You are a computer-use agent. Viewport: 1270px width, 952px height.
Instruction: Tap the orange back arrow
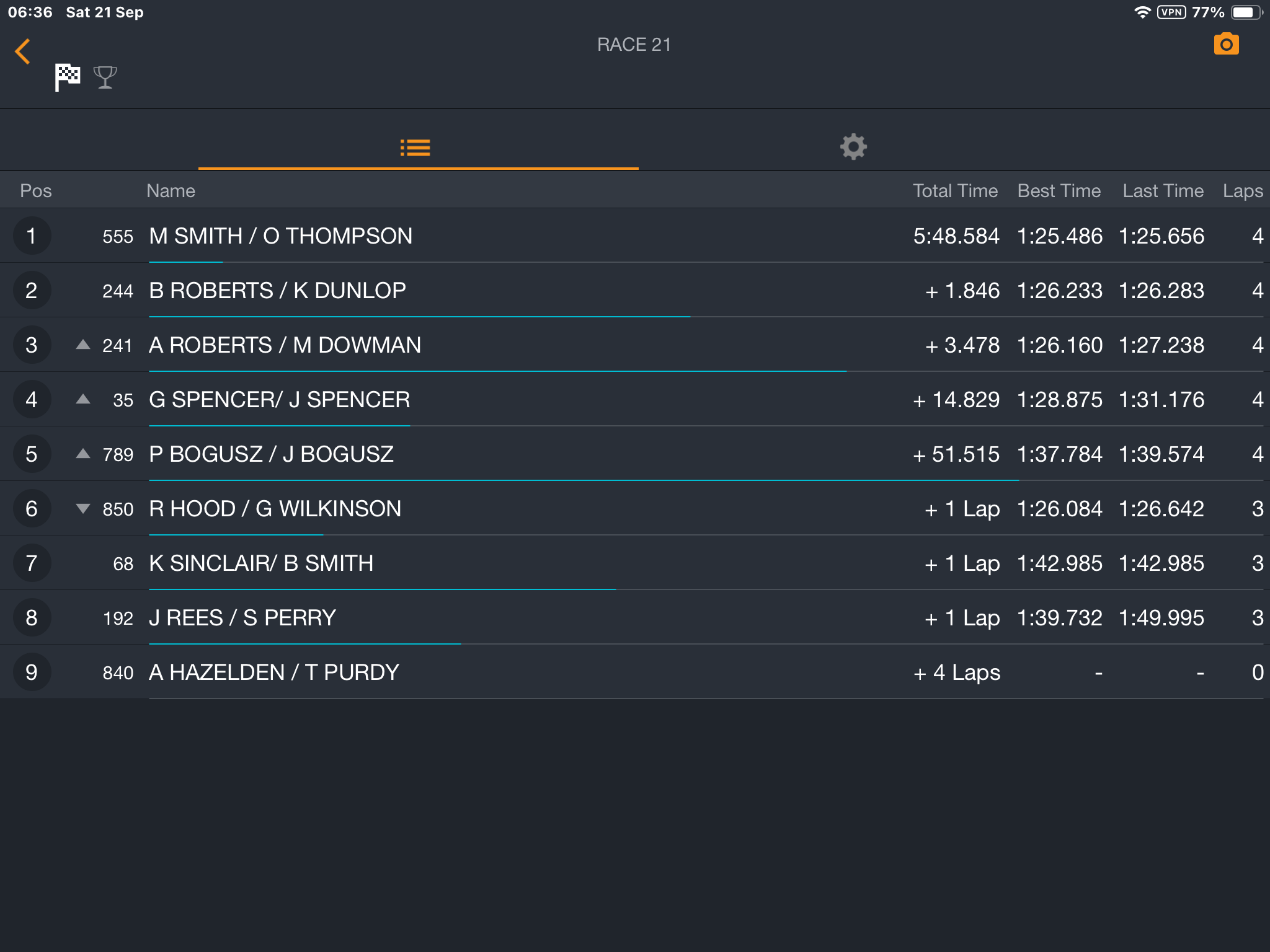(23, 51)
